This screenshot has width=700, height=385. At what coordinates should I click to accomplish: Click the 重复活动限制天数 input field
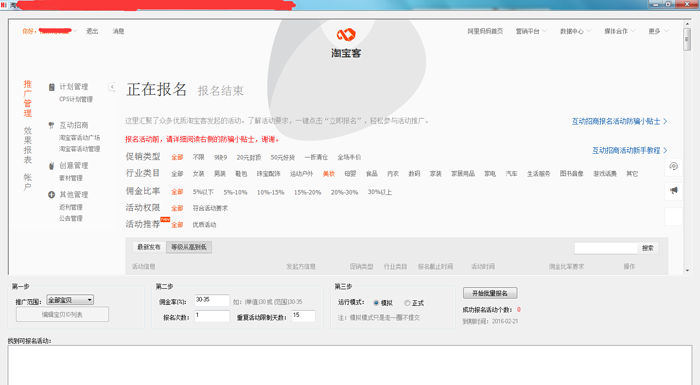pos(304,316)
